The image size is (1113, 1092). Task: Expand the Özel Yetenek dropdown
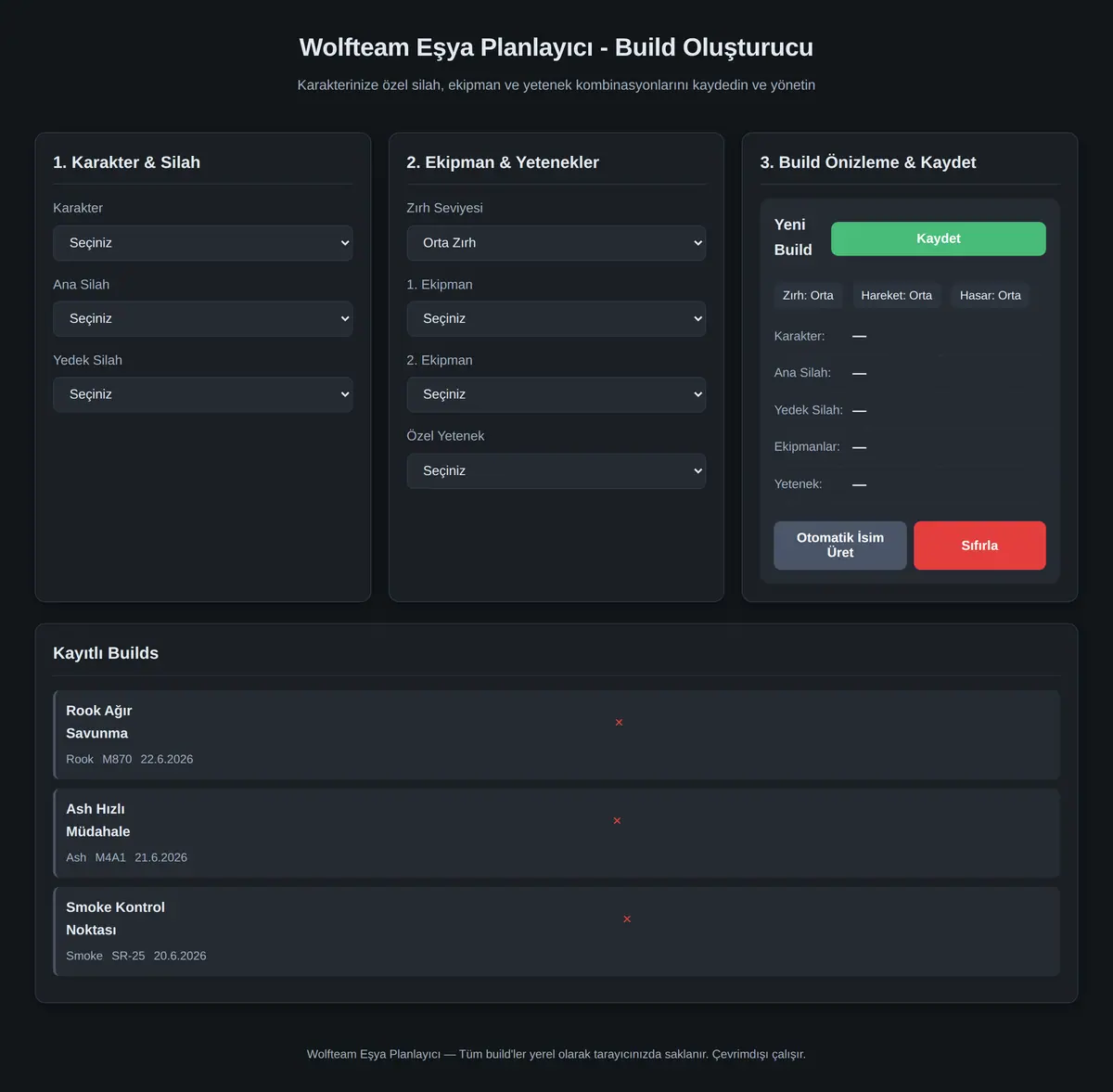click(556, 471)
